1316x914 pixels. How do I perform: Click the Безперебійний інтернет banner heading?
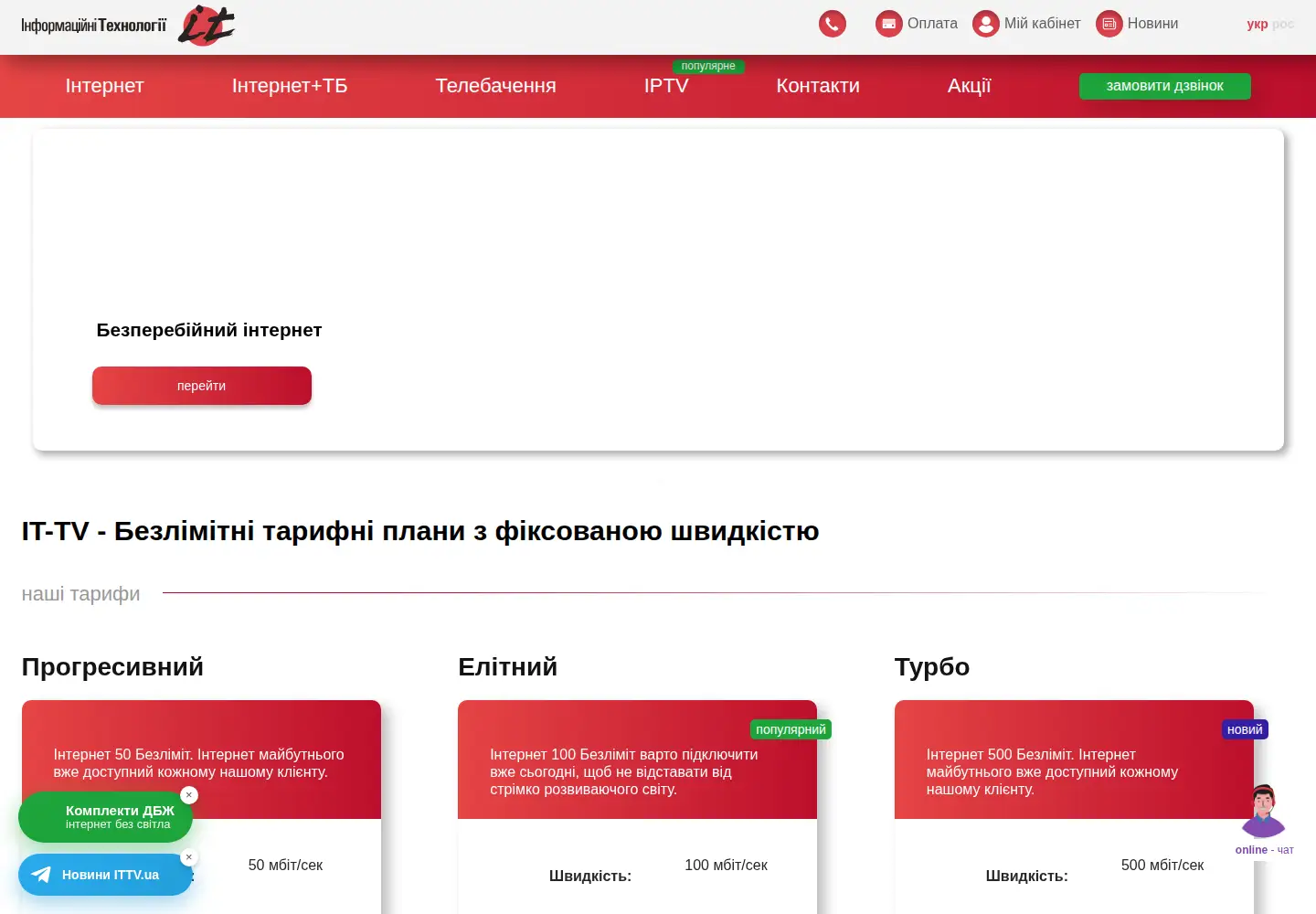click(x=209, y=330)
